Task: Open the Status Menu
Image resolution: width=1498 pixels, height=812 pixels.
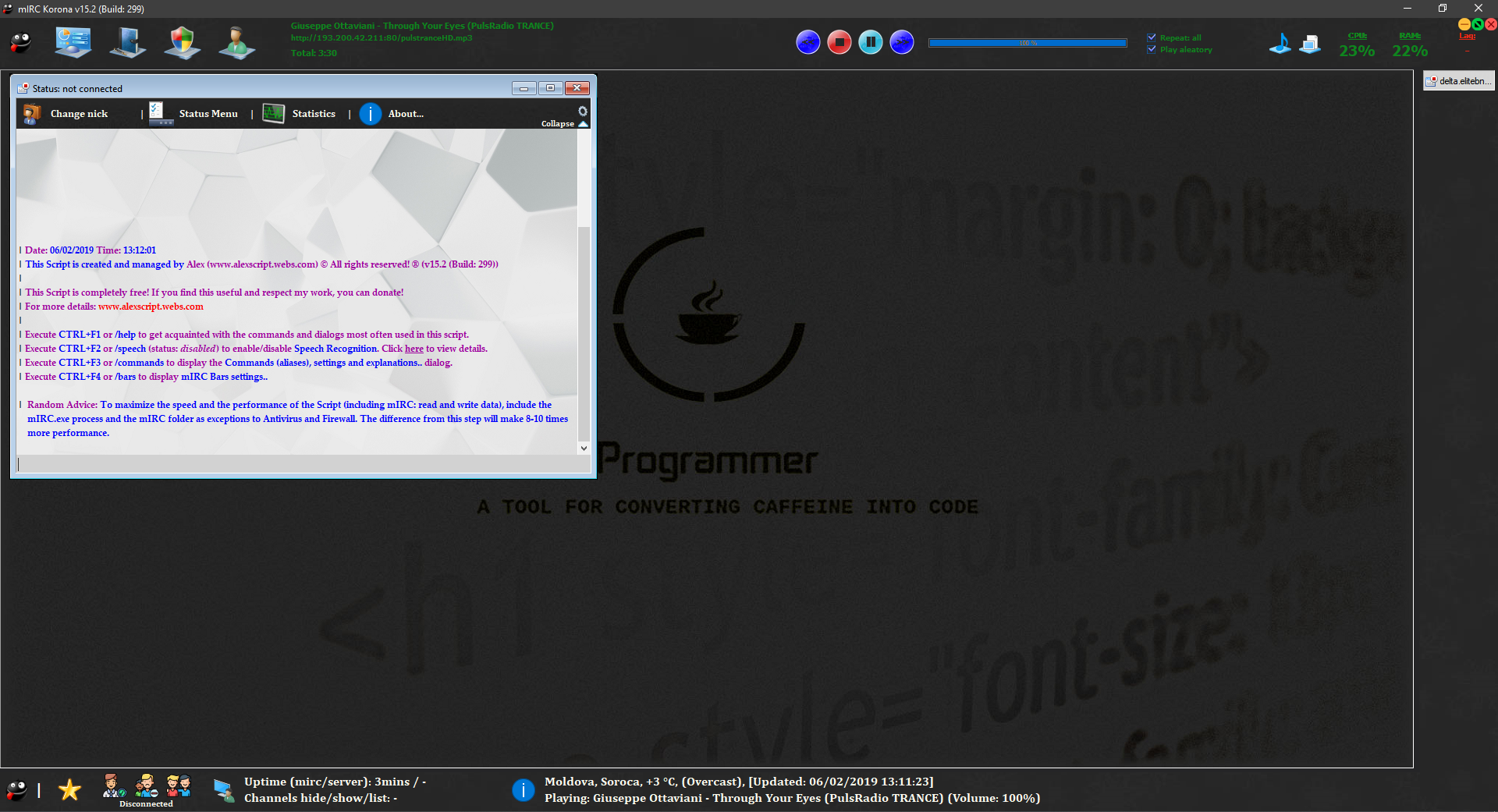Action: click(208, 114)
